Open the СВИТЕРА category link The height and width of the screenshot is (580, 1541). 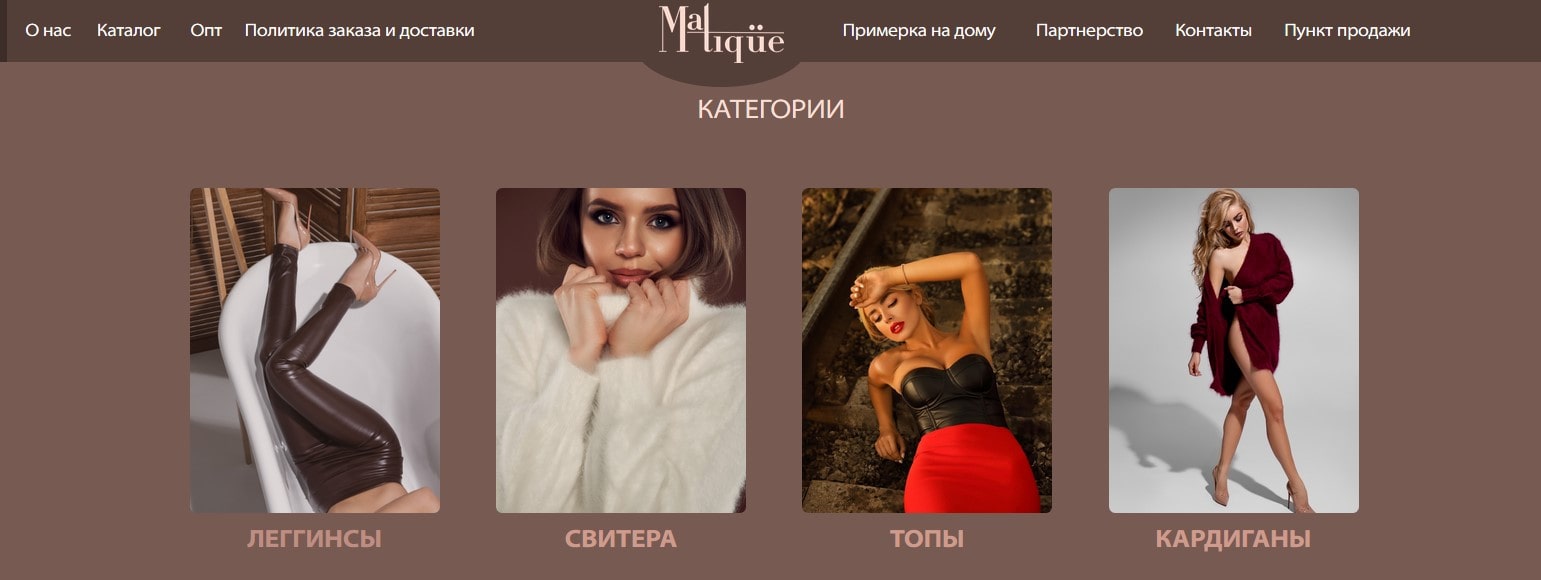(x=621, y=539)
